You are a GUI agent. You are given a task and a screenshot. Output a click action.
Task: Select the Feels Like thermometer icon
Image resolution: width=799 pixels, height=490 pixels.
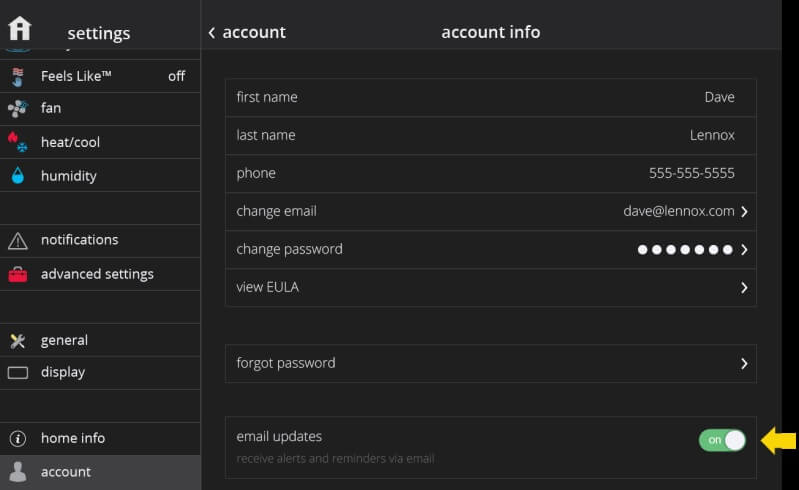[17, 76]
